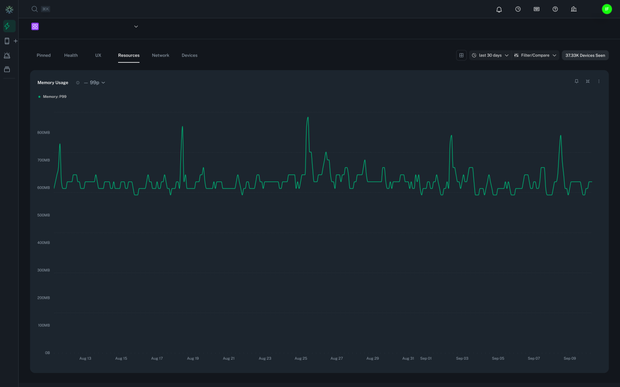Viewport: 620px width, 387px height.
Task: Open the search magnifier
Action: click(34, 9)
